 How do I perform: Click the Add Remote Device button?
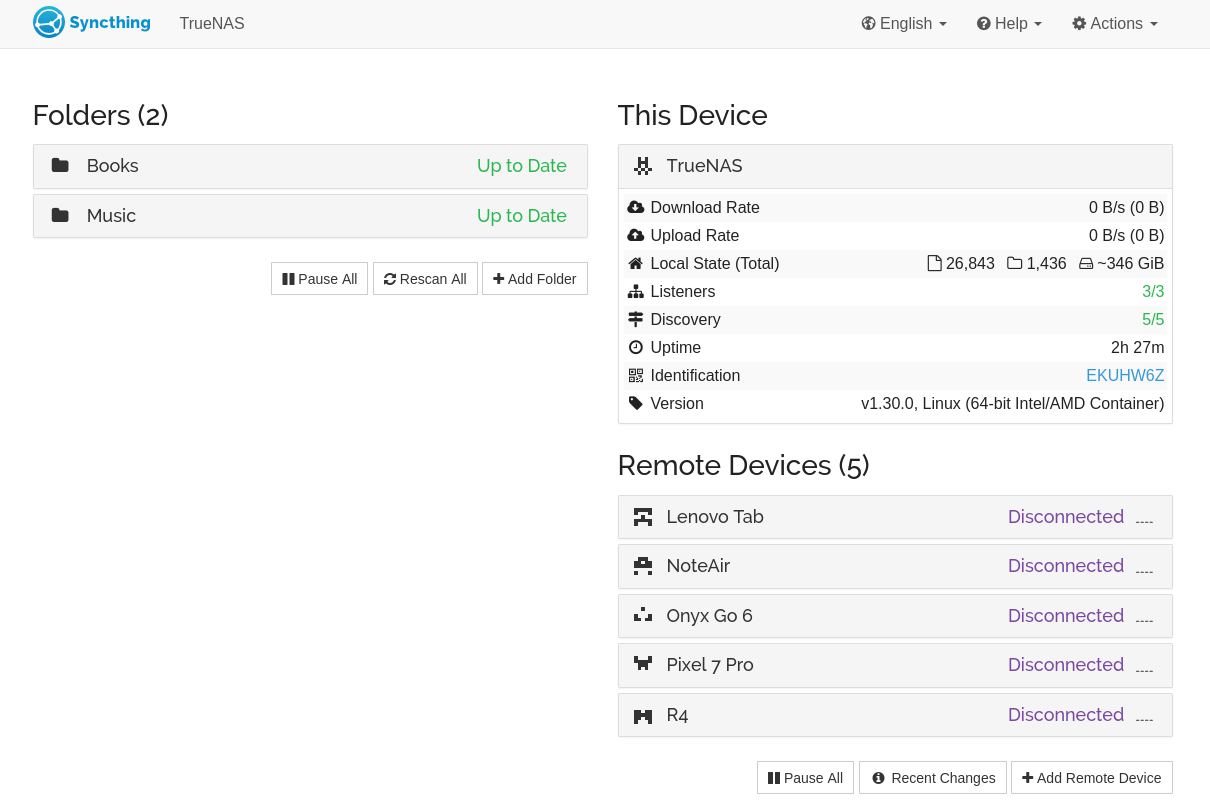click(1092, 778)
